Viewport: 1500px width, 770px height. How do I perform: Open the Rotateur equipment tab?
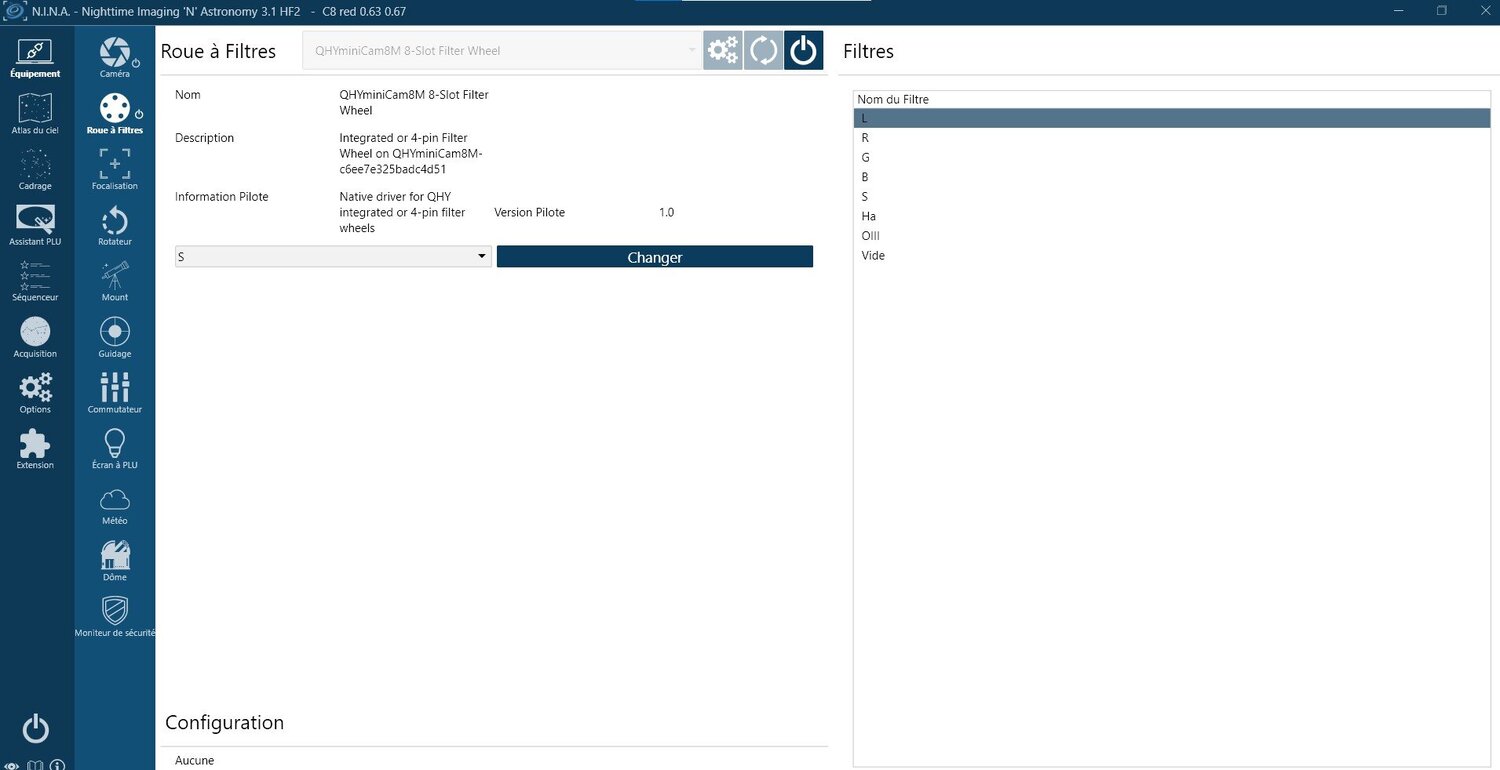[115, 226]
